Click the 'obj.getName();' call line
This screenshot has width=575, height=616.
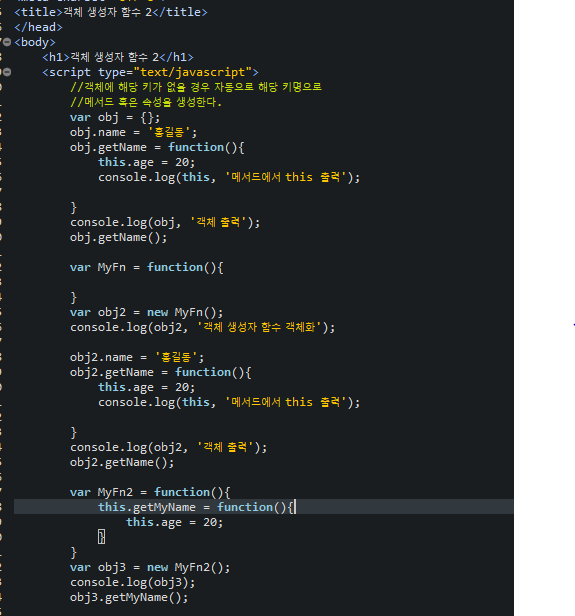click(119, 237)
